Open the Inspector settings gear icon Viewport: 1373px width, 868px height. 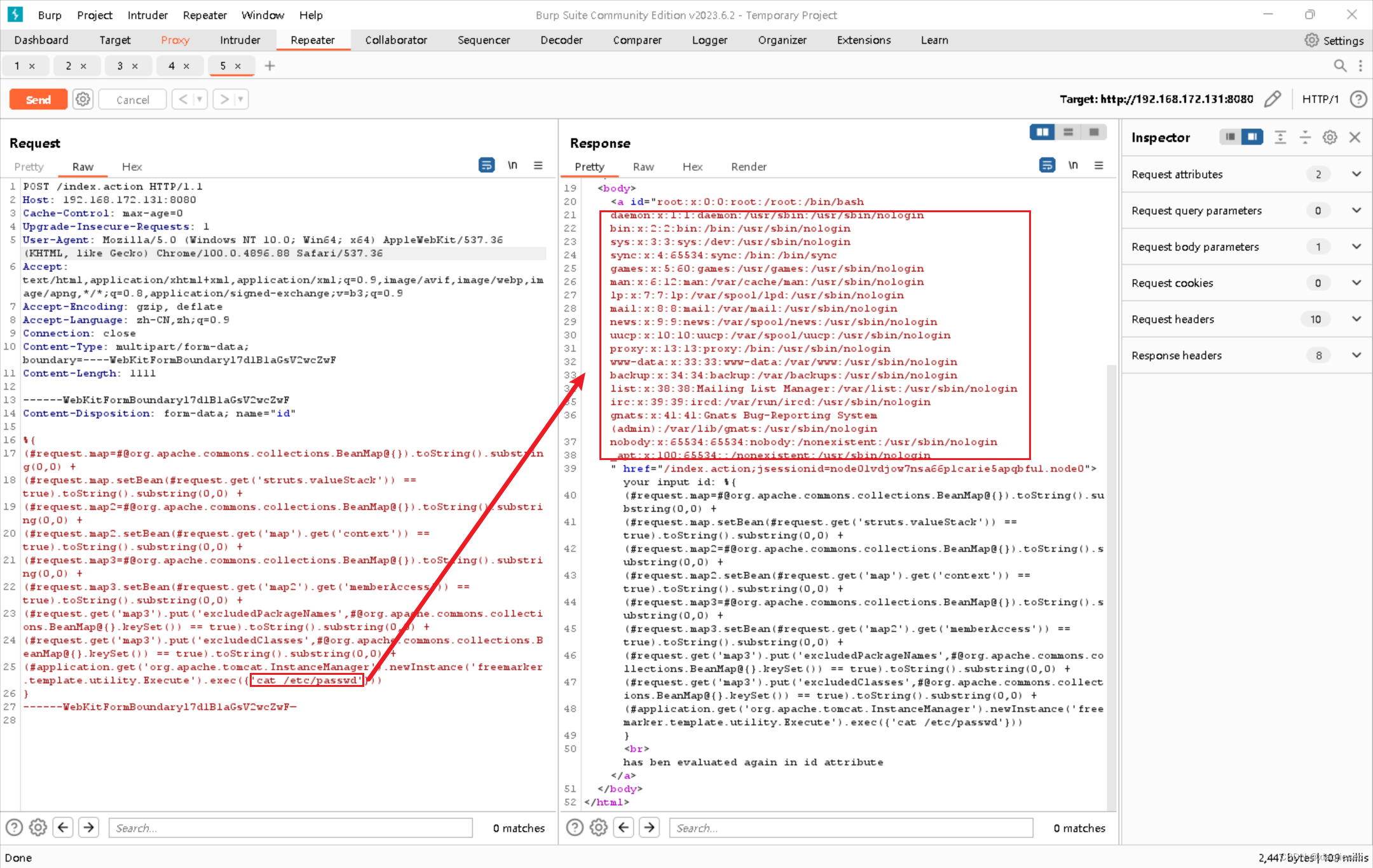[1330, 137]
